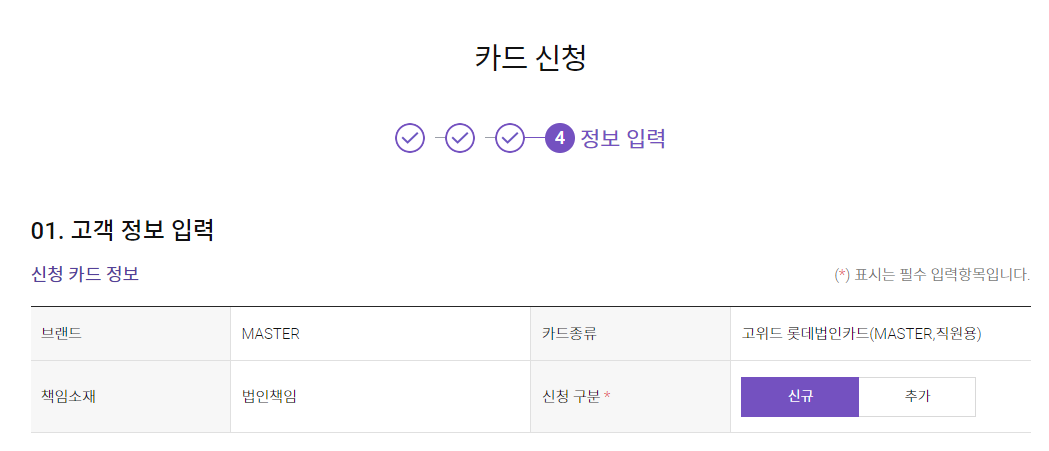Select the 신규 application type
The image size is (1049, 451).
coord(799,396)
